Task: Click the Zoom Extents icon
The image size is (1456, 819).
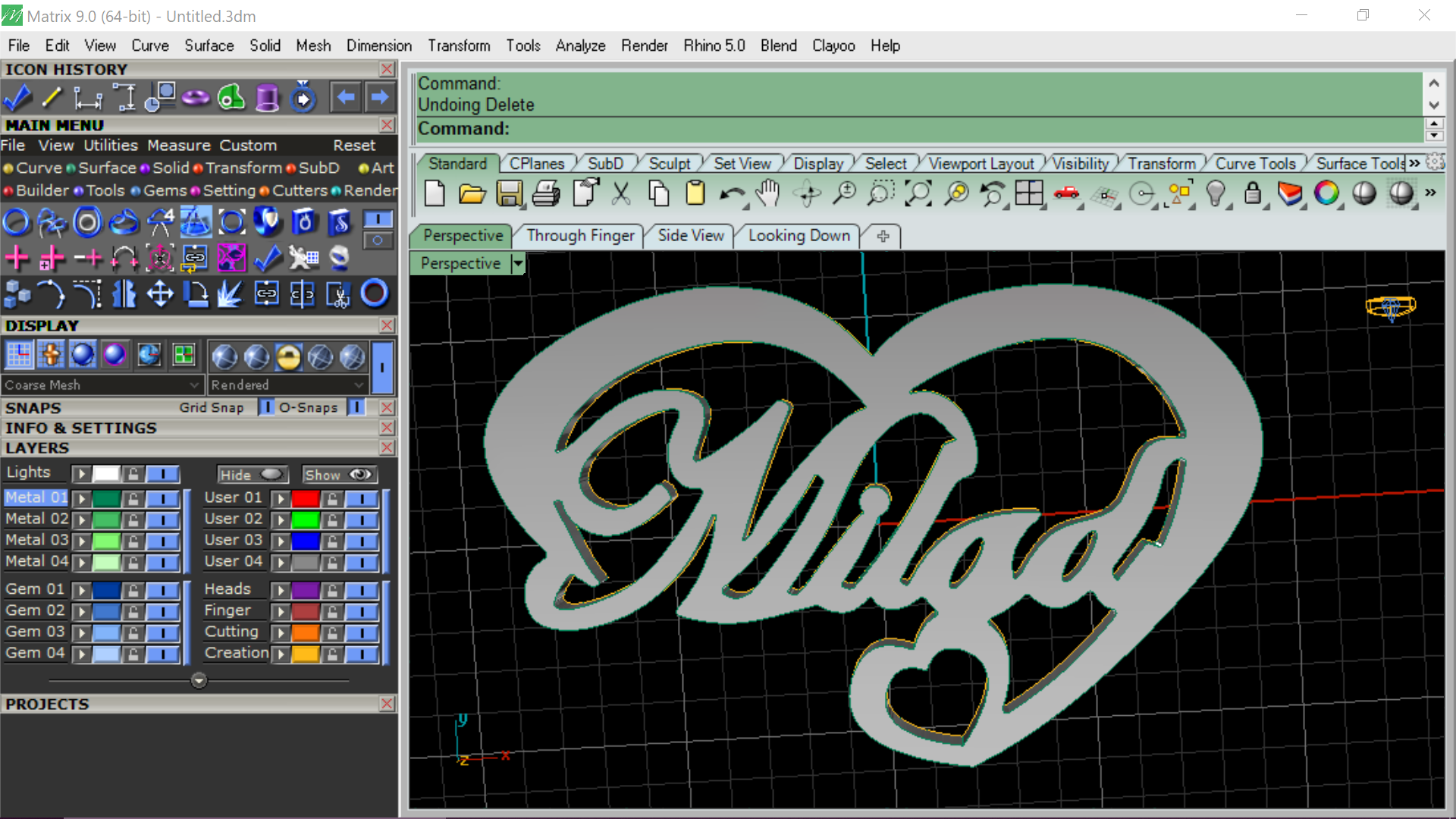Action: tap(918, 194)
